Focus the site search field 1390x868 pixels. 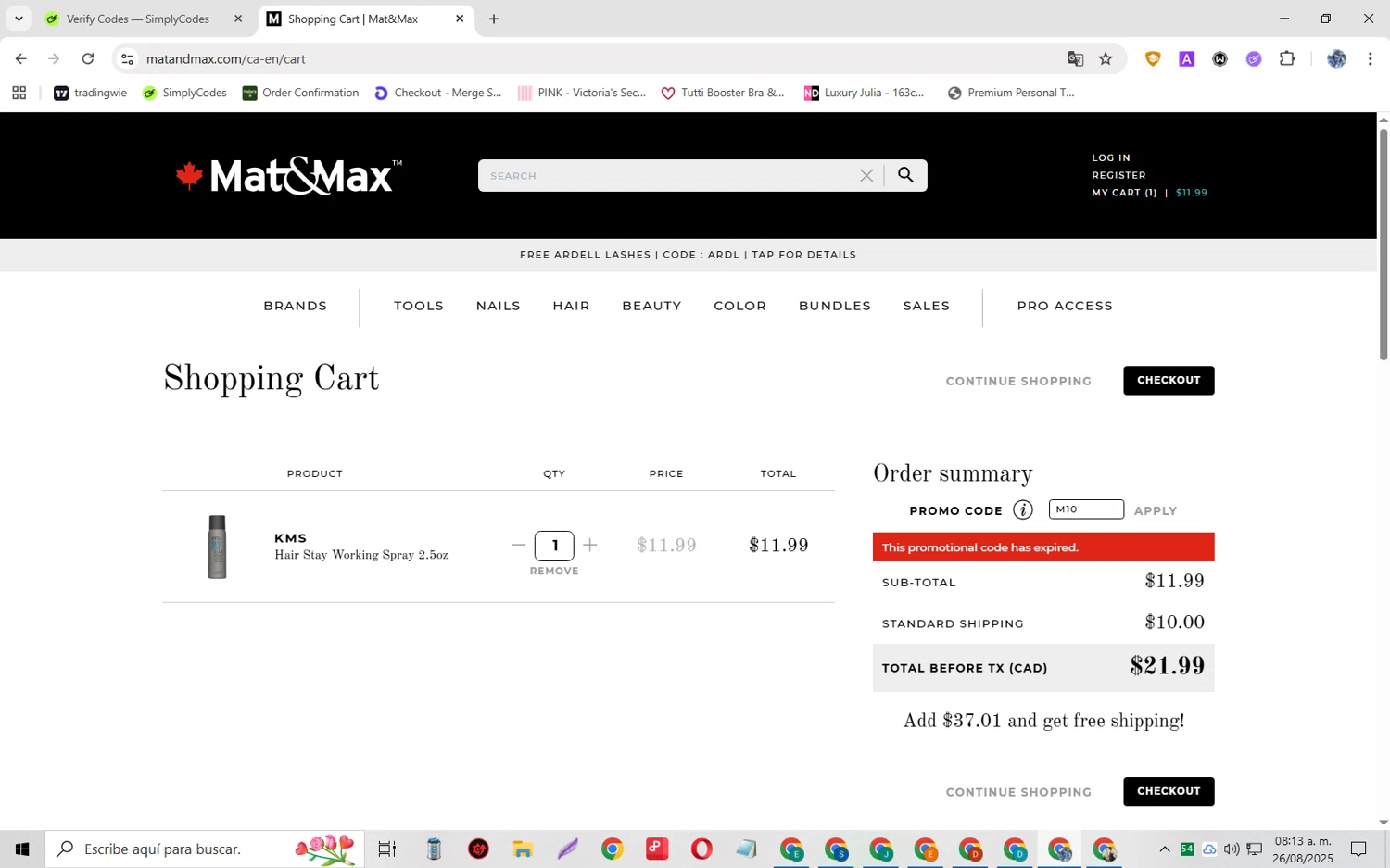672,176
